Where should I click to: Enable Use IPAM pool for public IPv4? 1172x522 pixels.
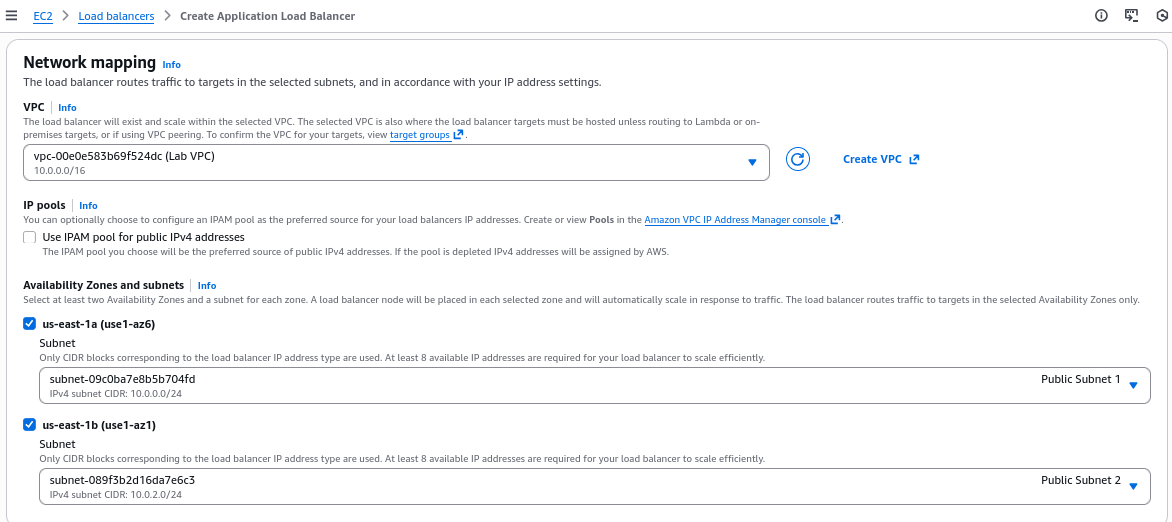30,238
